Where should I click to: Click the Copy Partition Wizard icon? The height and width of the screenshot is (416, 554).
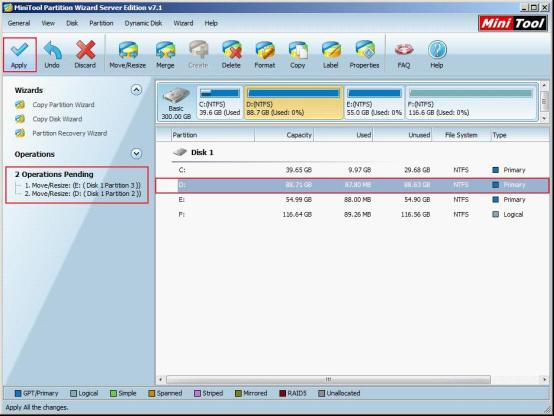(20, 105)
